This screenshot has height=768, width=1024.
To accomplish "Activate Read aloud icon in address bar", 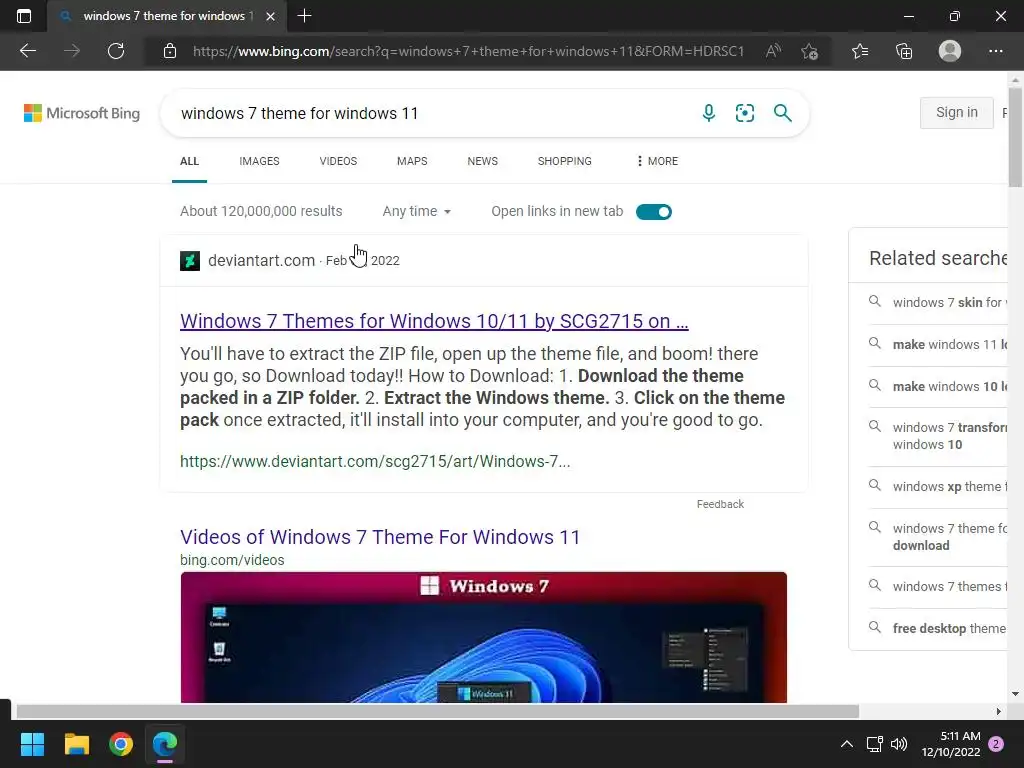I will click(x=773, y=51).
